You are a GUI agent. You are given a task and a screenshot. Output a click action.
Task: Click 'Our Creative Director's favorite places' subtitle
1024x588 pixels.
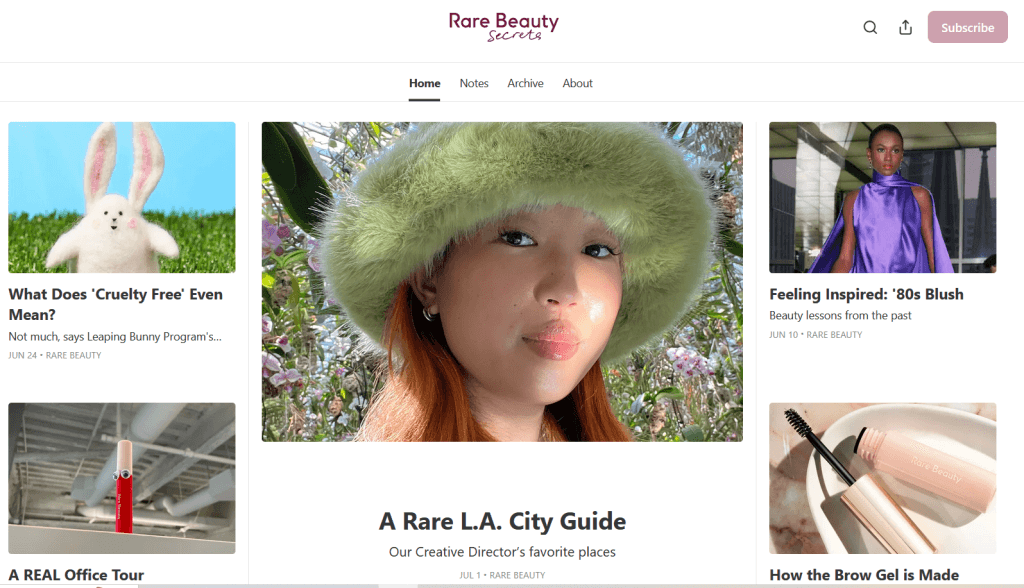click(x=502, y=552)
